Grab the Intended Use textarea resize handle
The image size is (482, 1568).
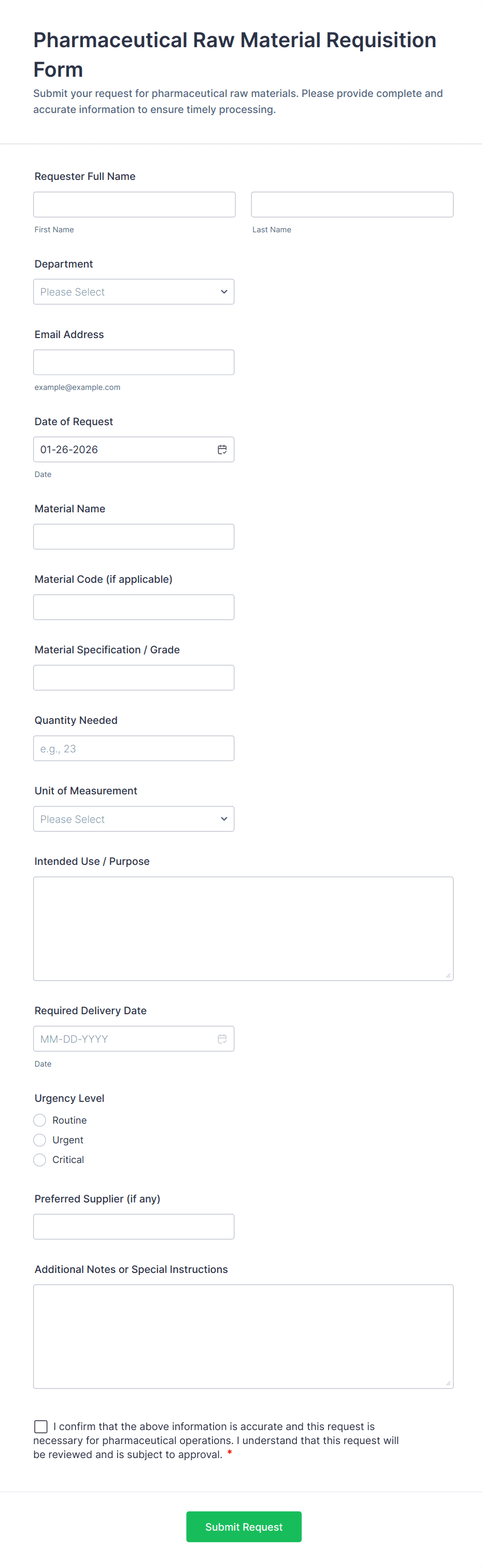[448, 975]
